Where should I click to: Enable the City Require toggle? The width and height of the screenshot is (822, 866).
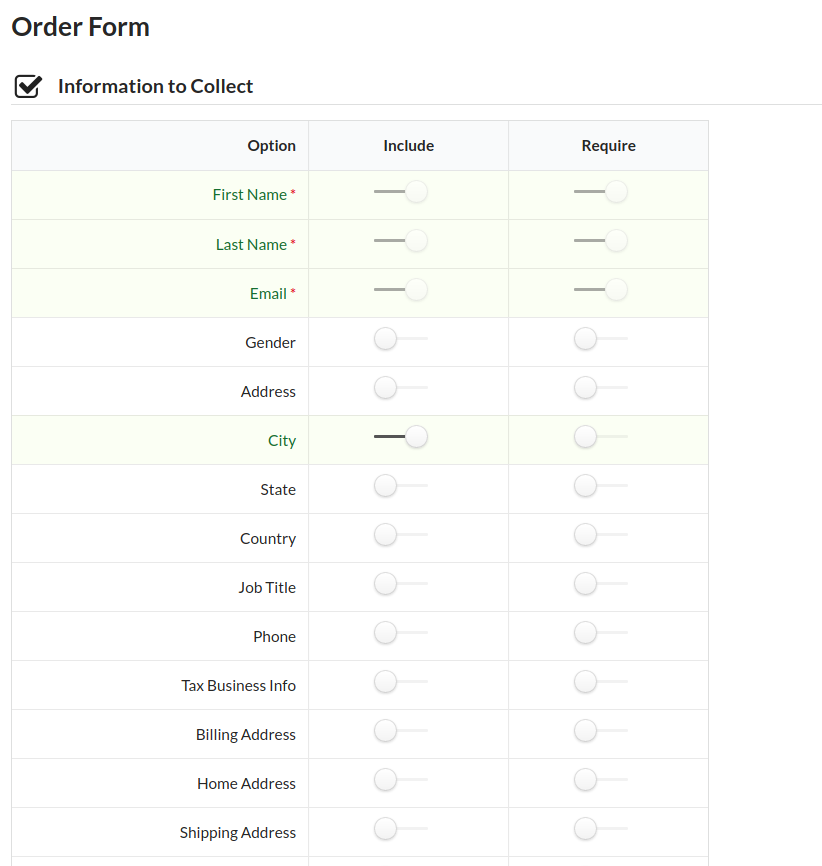601,437
